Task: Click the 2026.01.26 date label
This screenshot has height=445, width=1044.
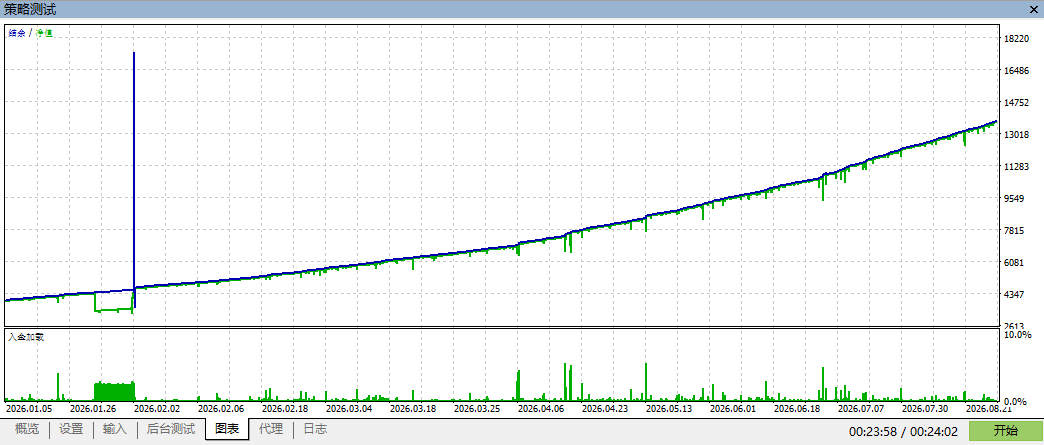Action: (x=93, y=409)
